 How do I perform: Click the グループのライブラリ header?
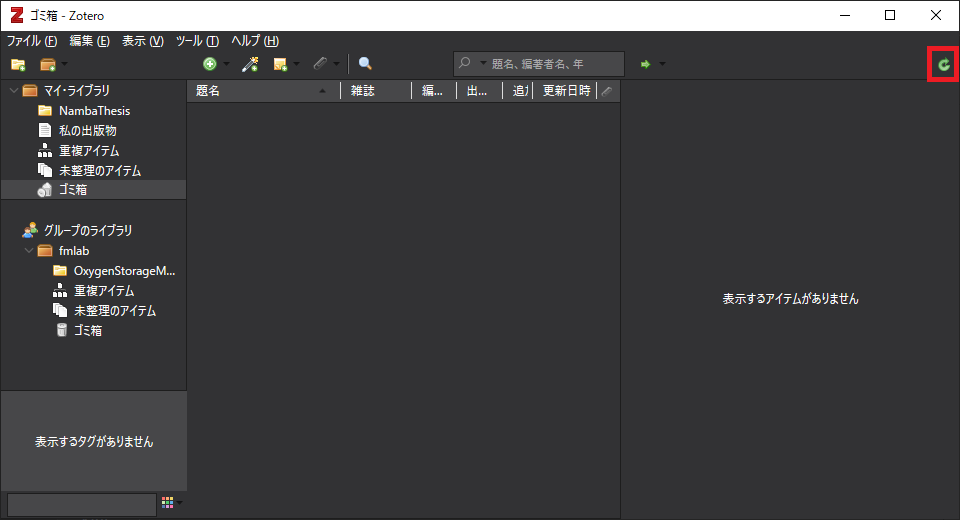(88, 230)
